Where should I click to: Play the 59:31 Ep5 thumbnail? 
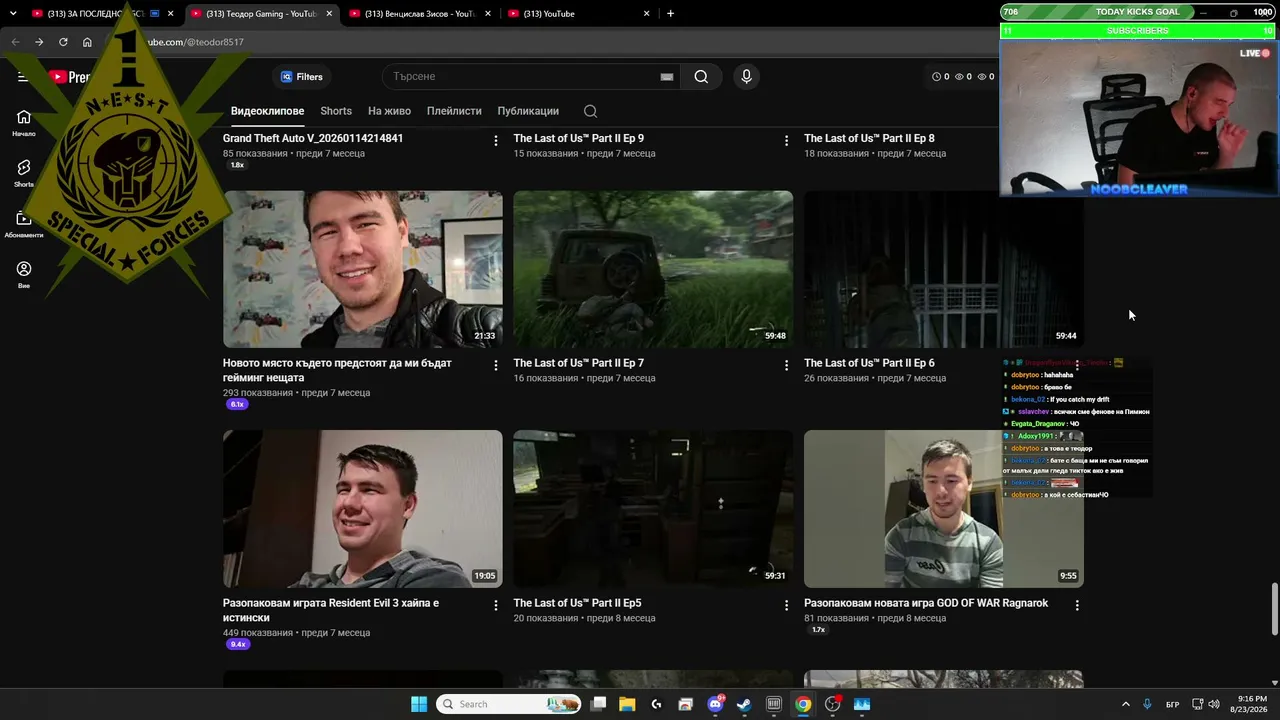coord(653,509)
